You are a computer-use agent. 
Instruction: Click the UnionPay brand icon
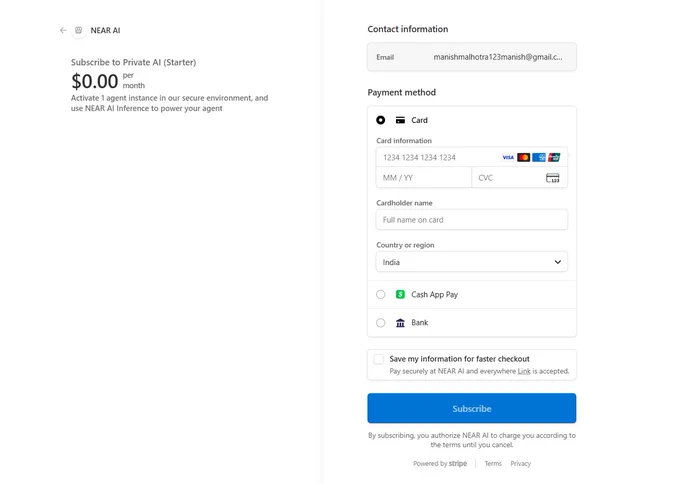(554, 157)
